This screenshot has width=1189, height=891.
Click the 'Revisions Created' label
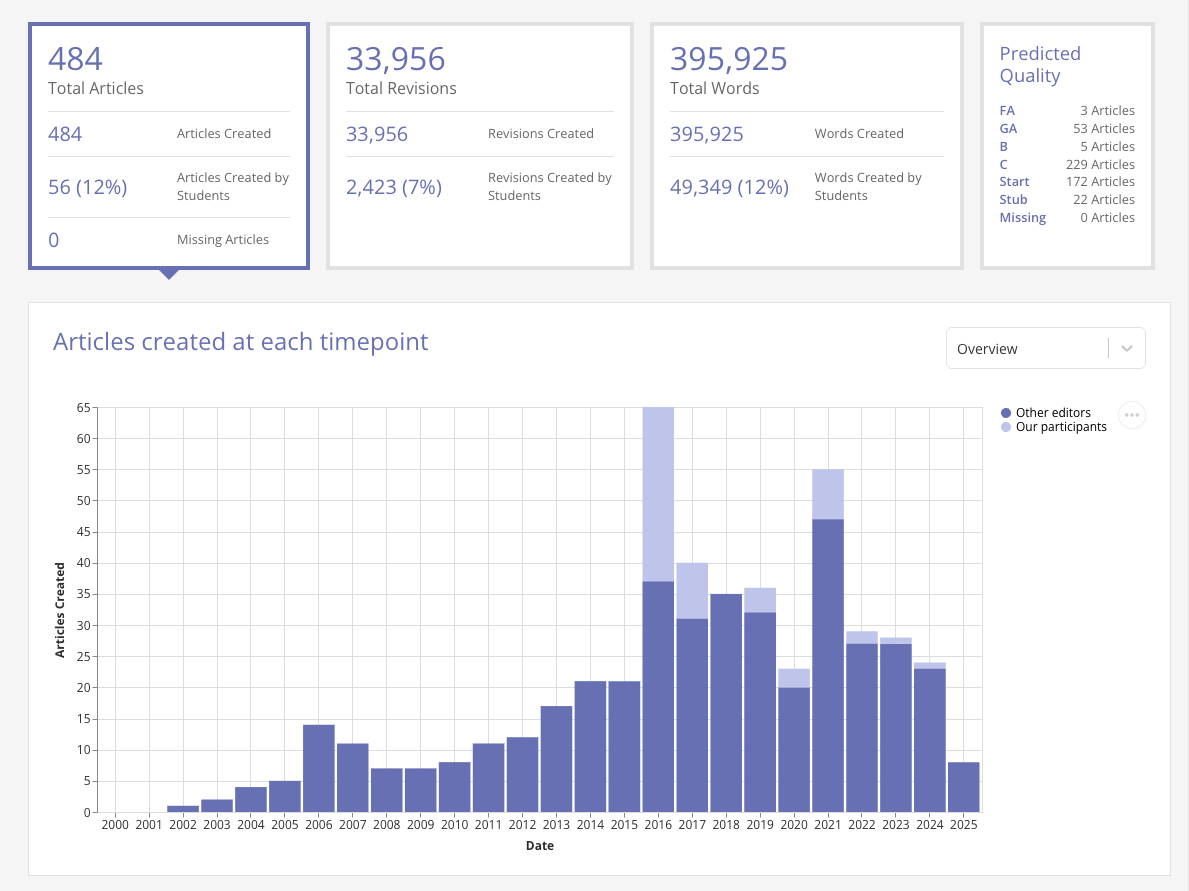pyautogui.click(x=541, y=133)
